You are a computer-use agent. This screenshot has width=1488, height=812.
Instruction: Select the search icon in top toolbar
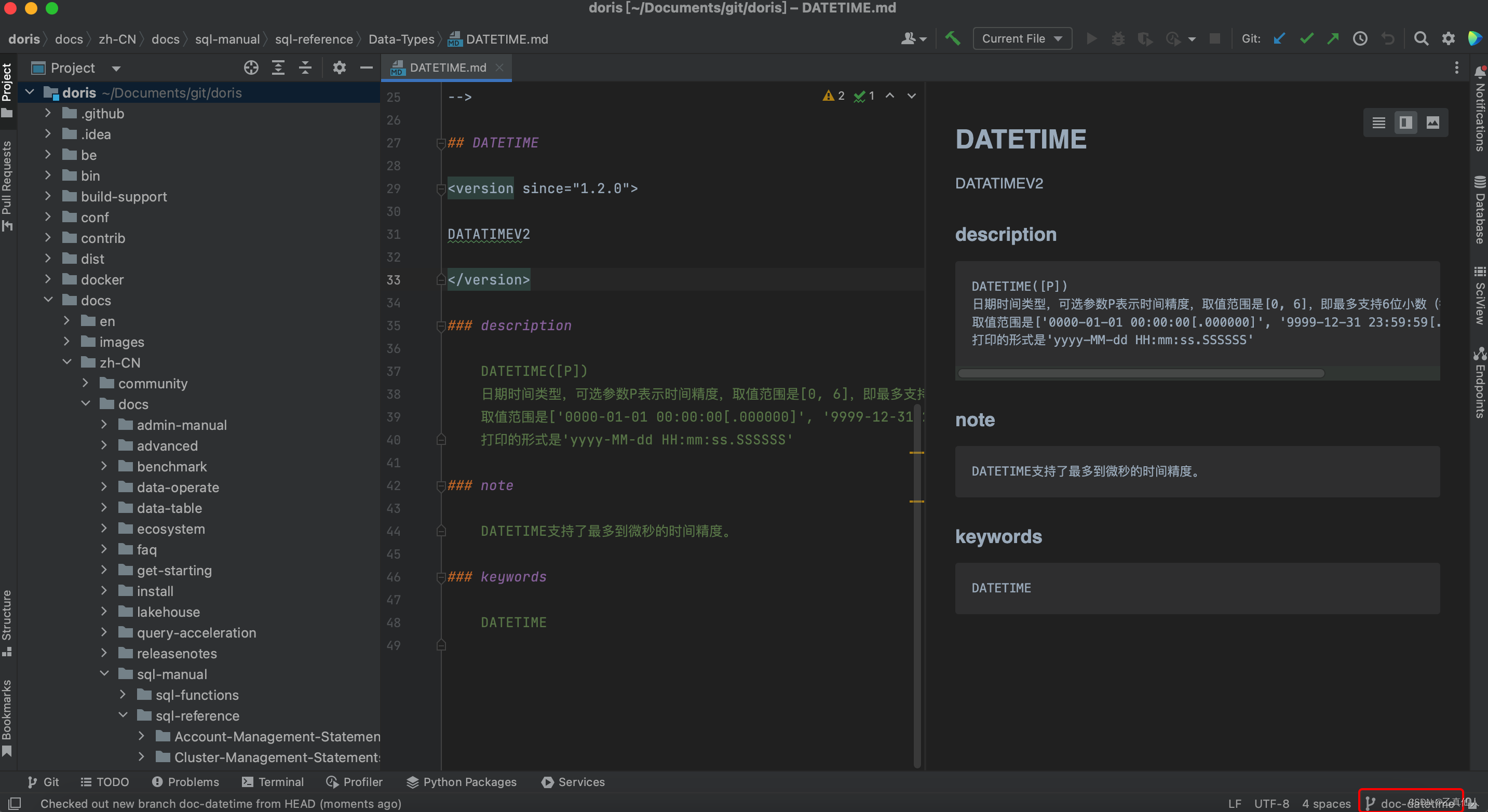[1421, 39]
